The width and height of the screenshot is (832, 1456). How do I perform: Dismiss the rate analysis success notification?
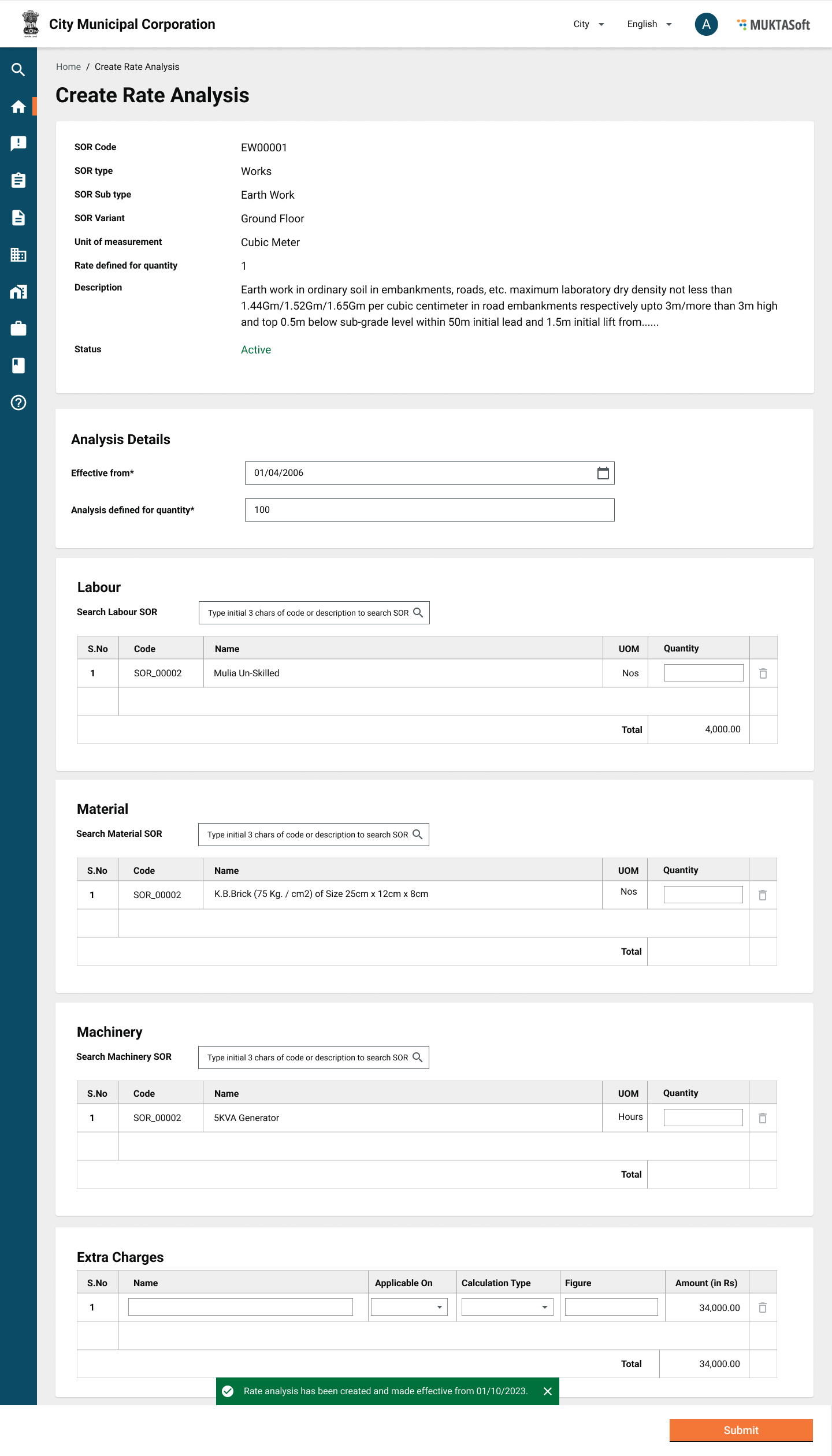pyautogui.click(x=547, y=1391)
